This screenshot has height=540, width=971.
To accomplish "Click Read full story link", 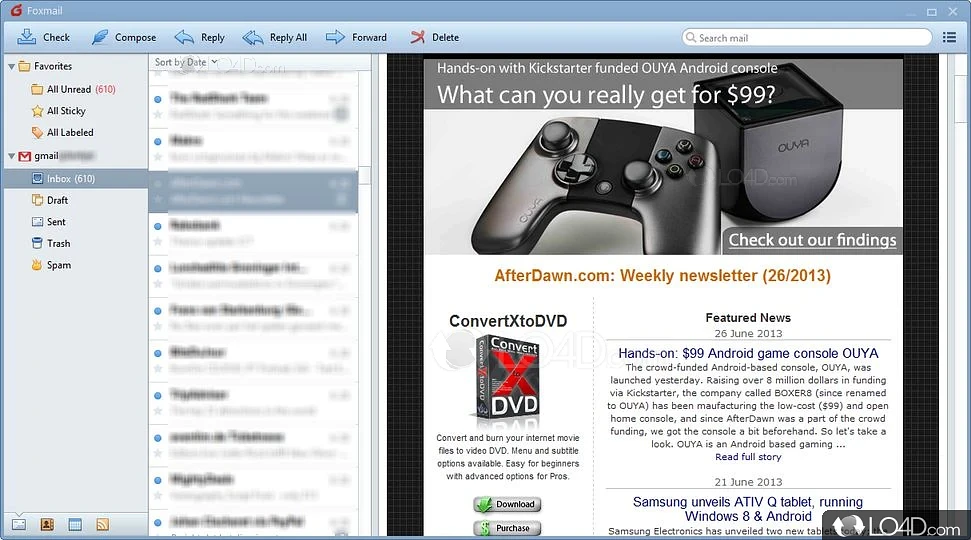I will pyautogui.click(x=748, y=457).
